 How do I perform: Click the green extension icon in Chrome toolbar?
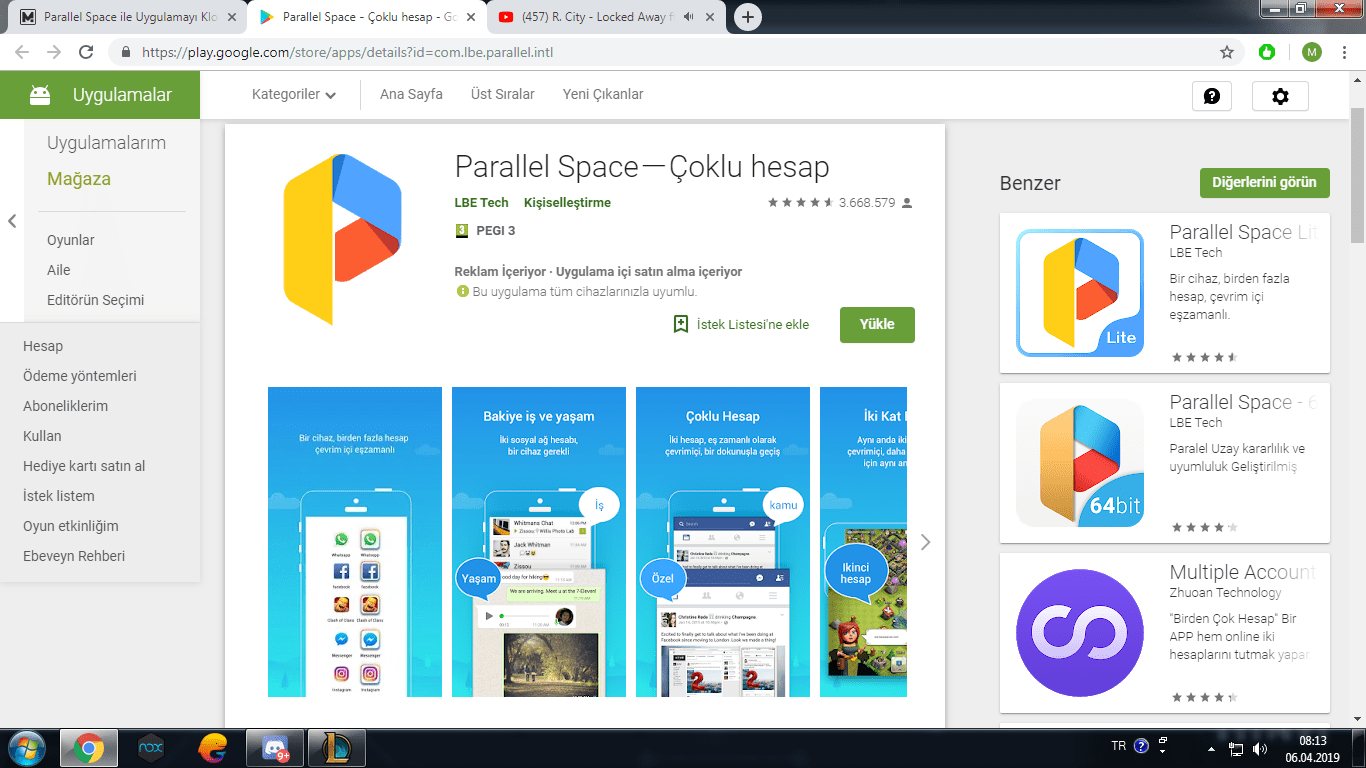pos(1268,52)
